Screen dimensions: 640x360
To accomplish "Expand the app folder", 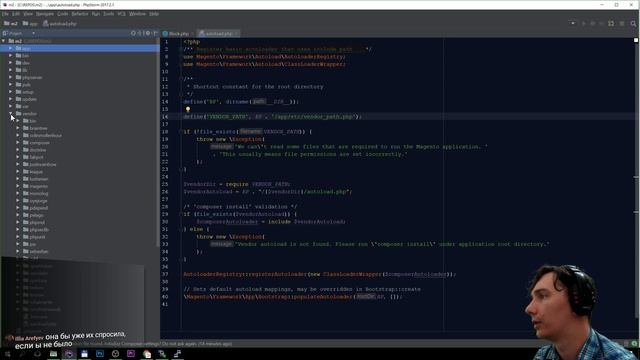I will tap(11, 48).
